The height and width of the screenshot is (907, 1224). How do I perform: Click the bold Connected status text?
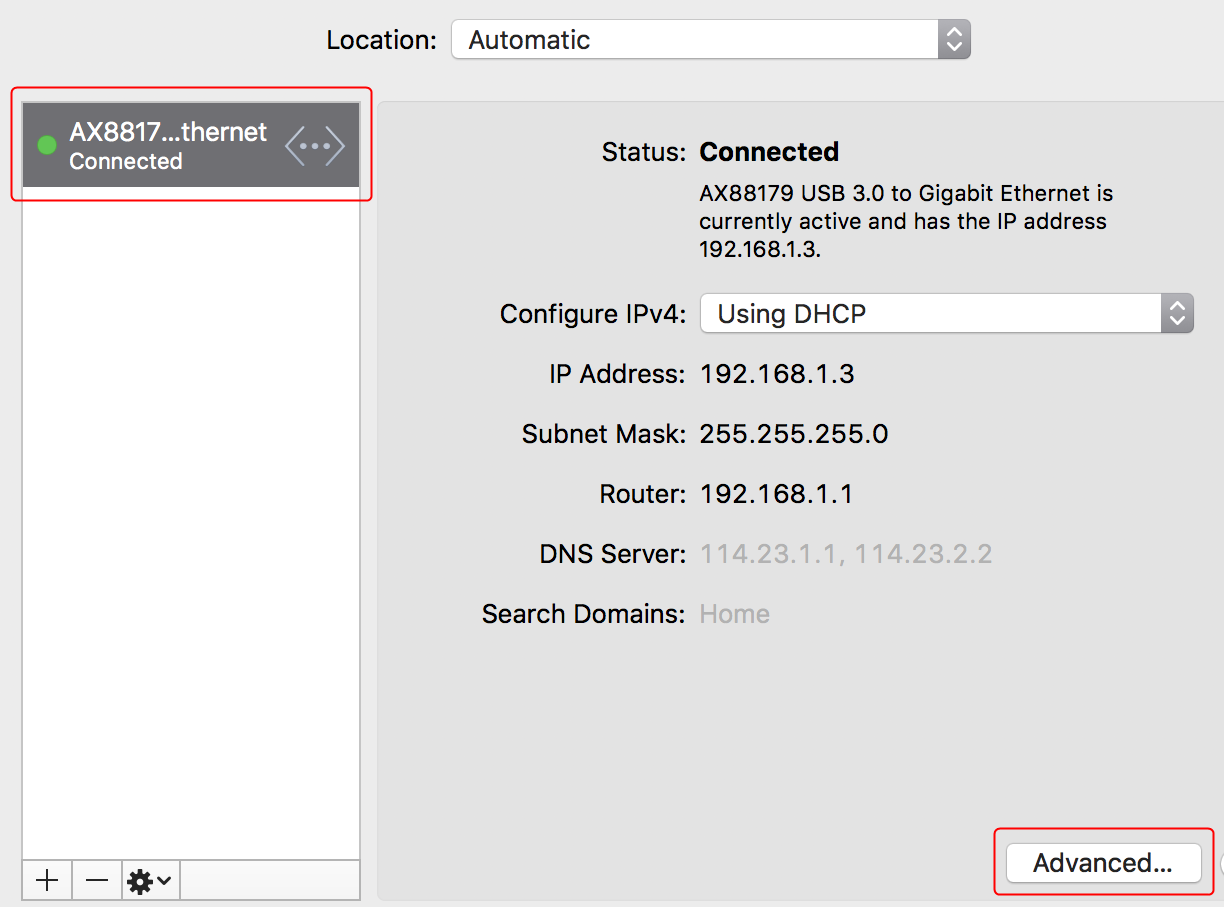click(x=769, y=152)
